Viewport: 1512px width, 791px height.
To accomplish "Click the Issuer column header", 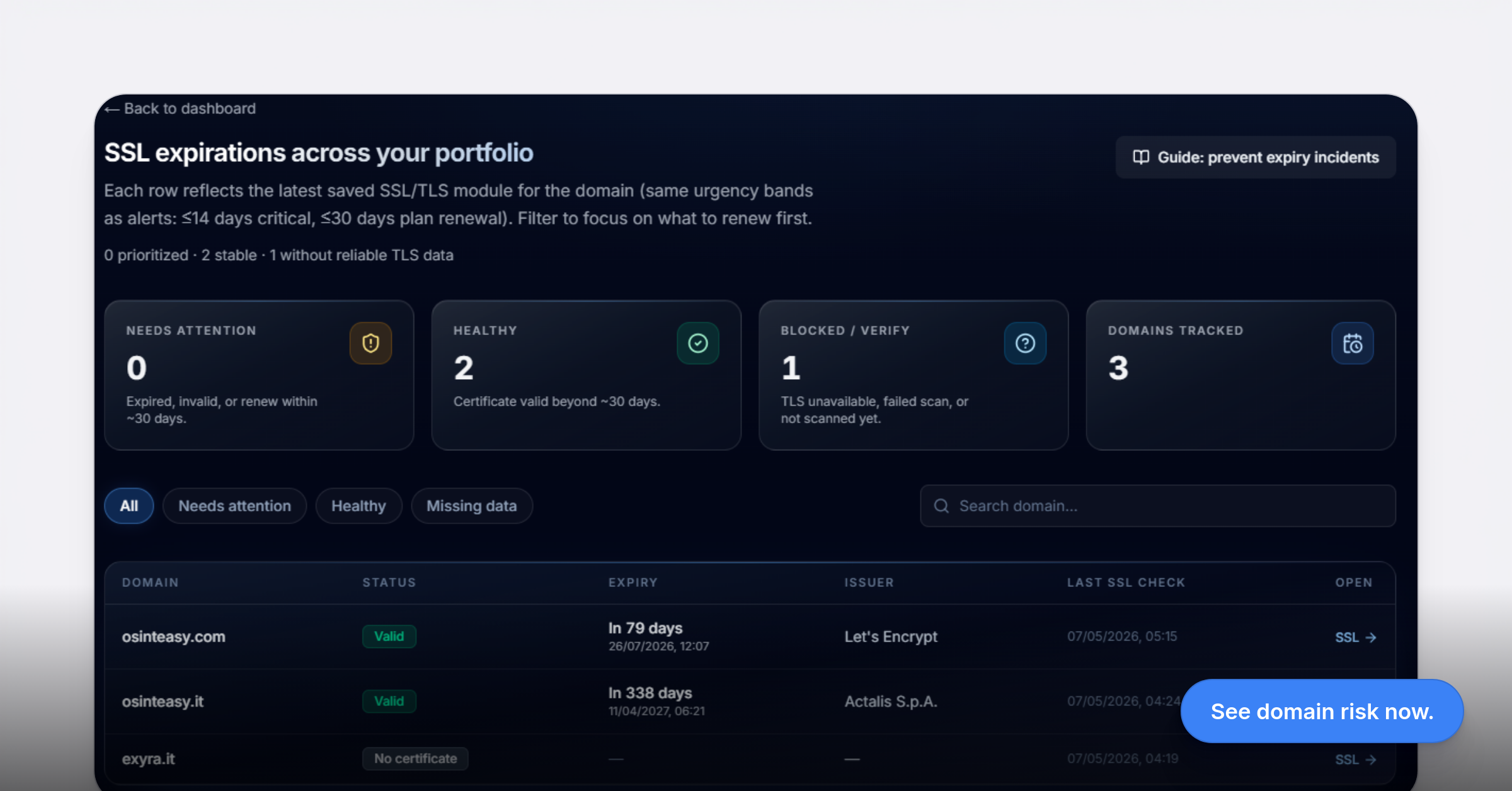I will pos(869,583).
